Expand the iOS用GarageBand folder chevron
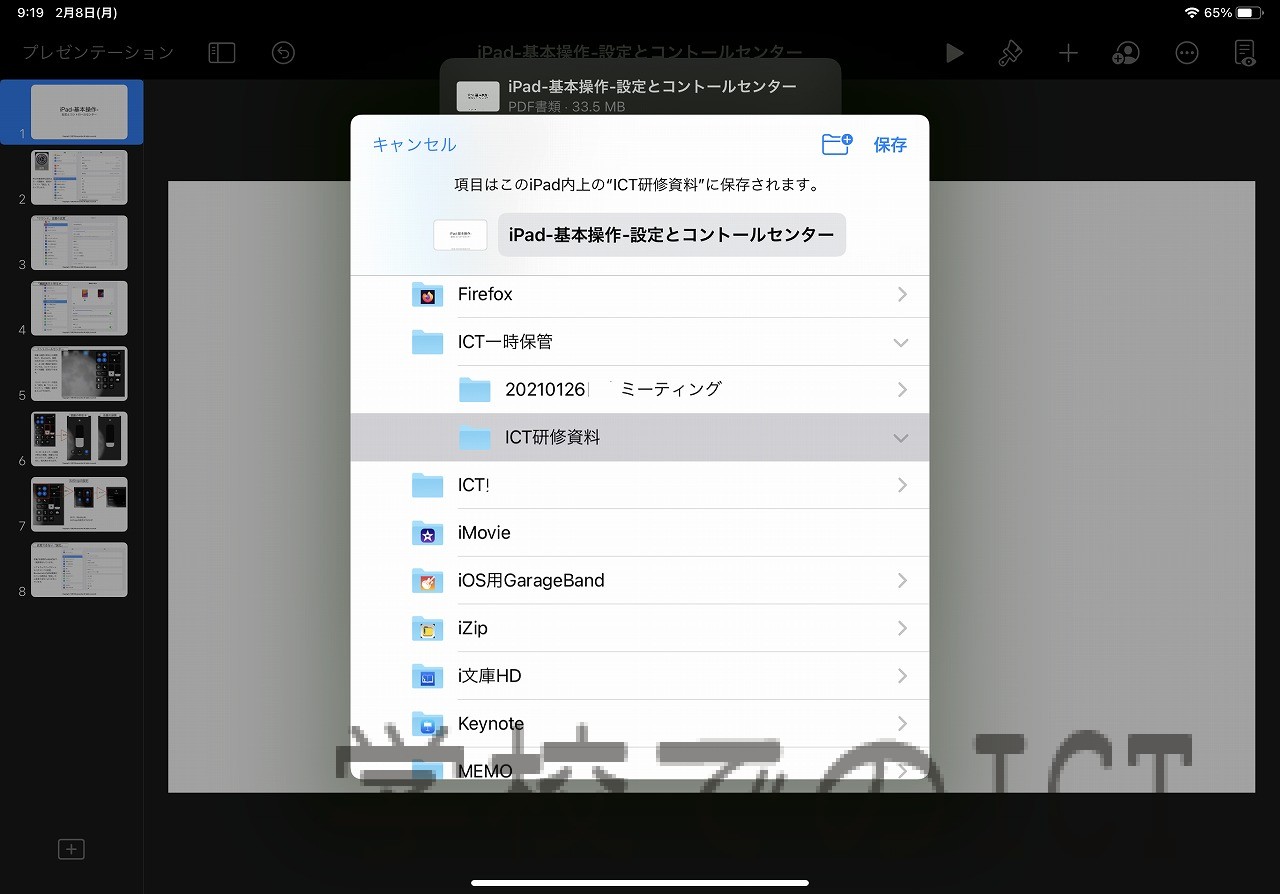This screenshot has height=894, width=1280. [x=902, y=581]
